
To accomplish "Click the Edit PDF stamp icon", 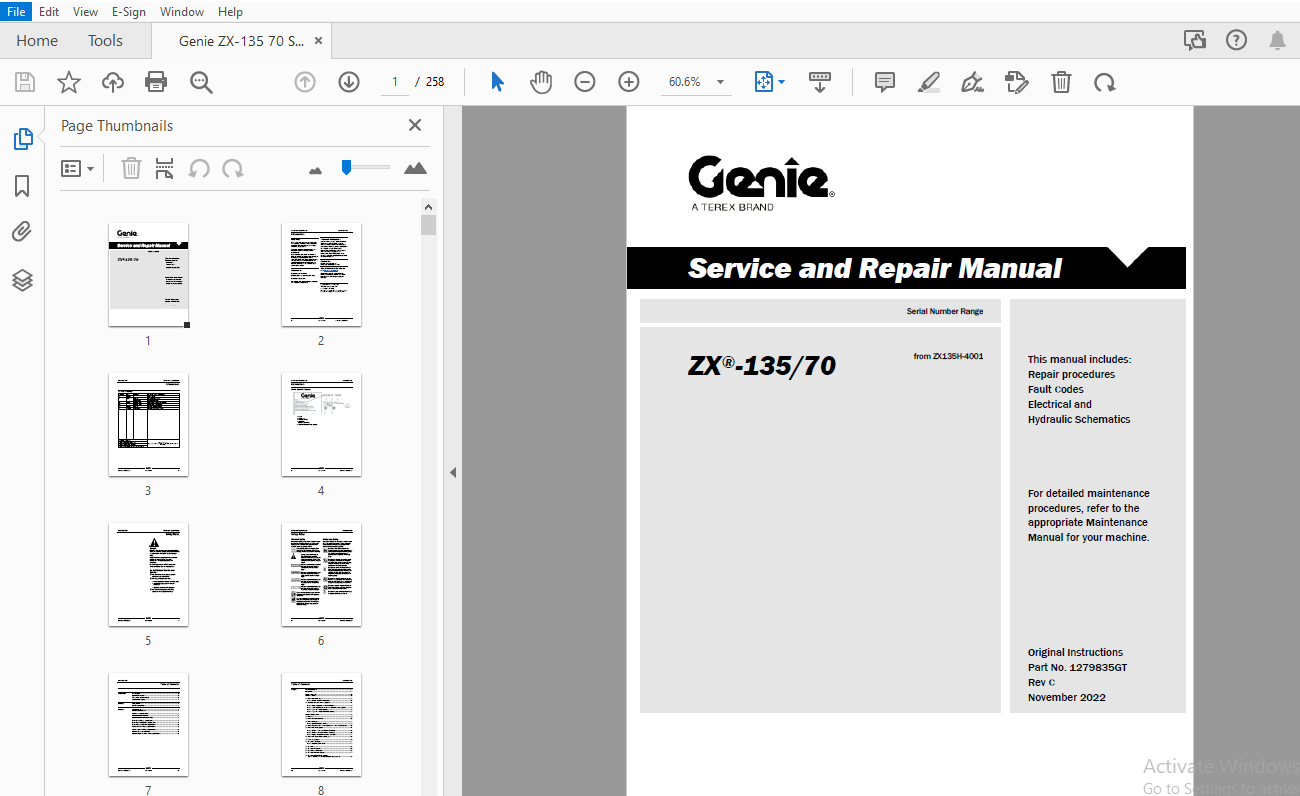I will (x=1016, y=82).
